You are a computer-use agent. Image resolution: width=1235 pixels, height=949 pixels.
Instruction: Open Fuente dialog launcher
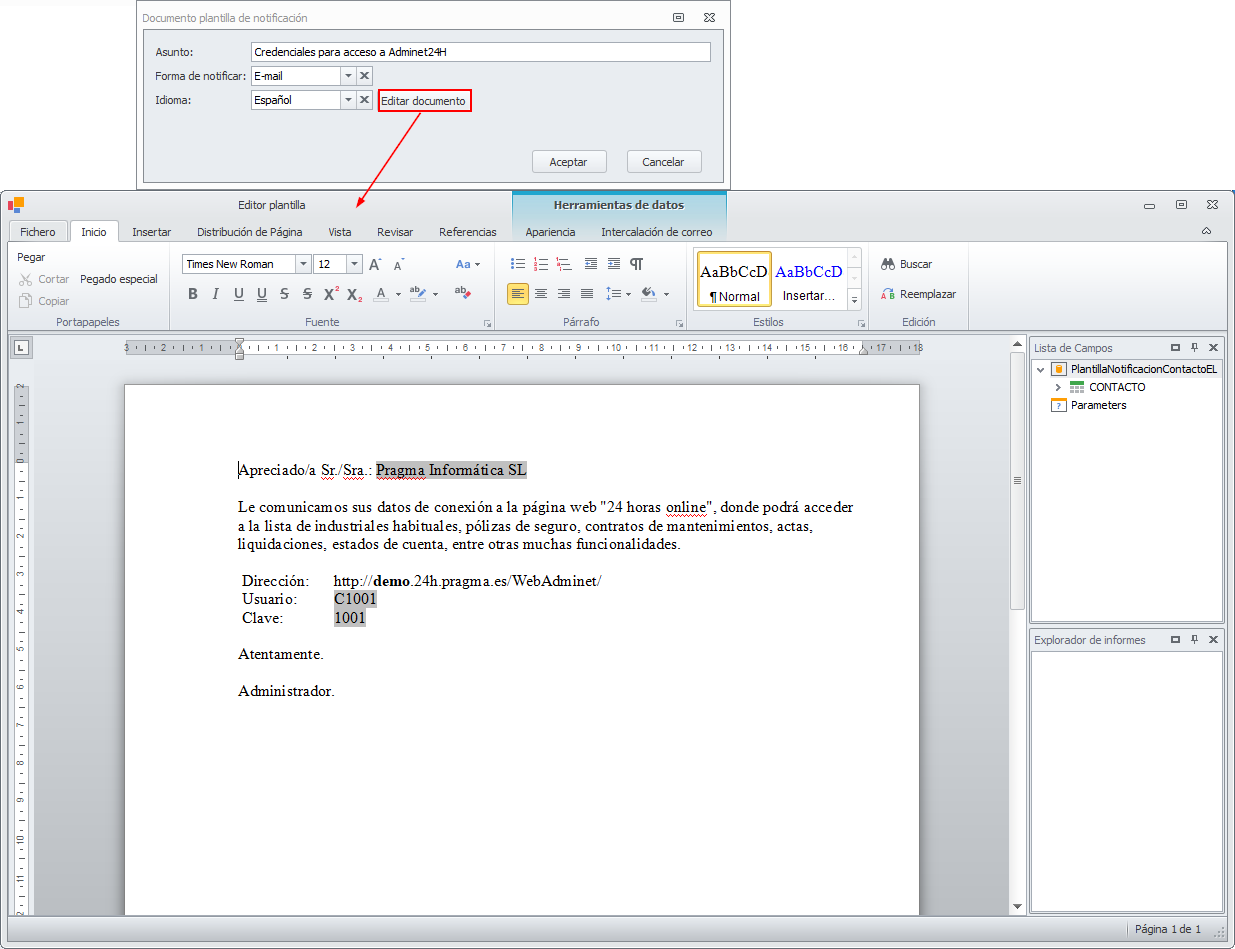click(488, 323)
